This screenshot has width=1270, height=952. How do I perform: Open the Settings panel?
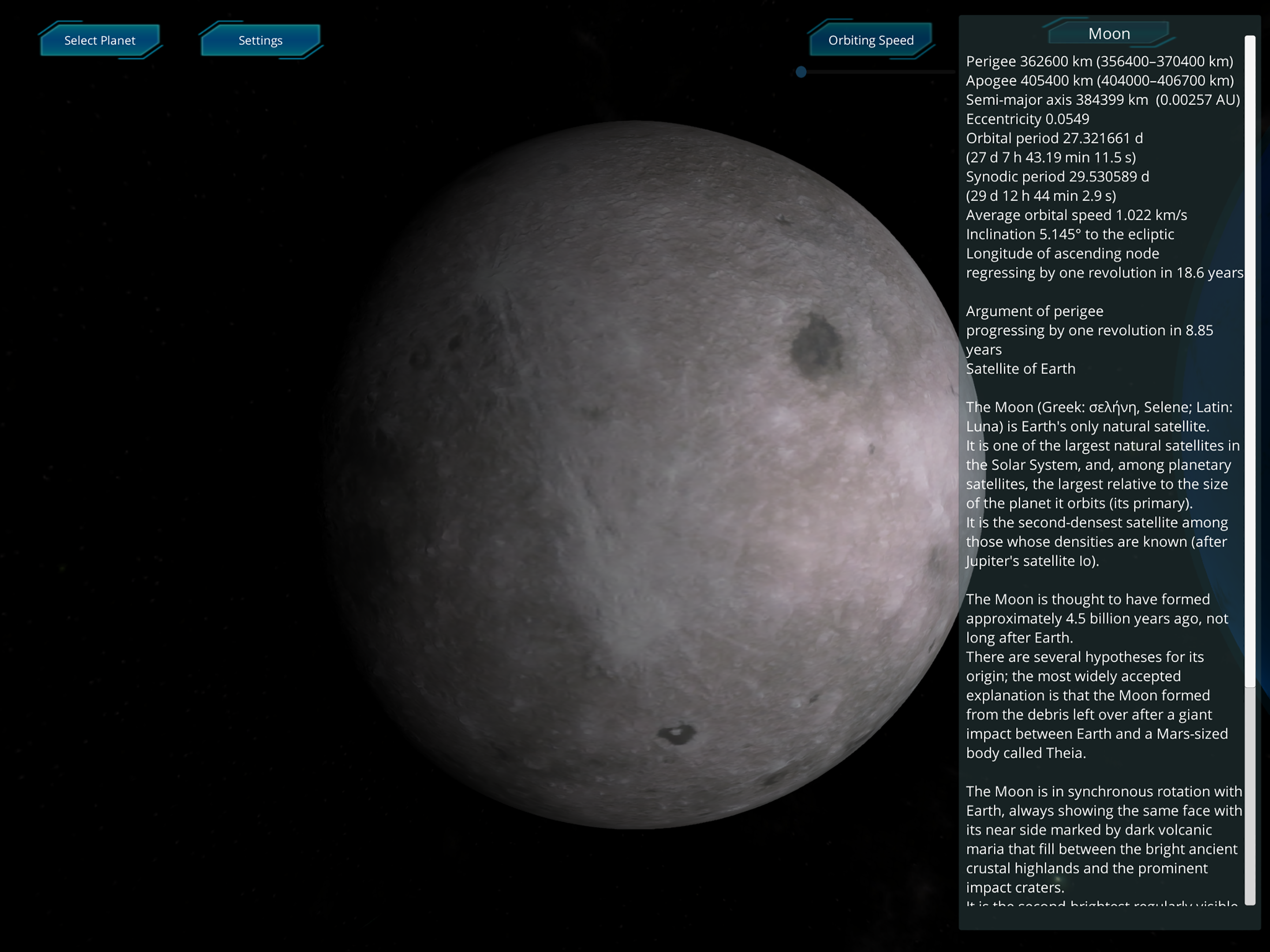tap(260, 40)
